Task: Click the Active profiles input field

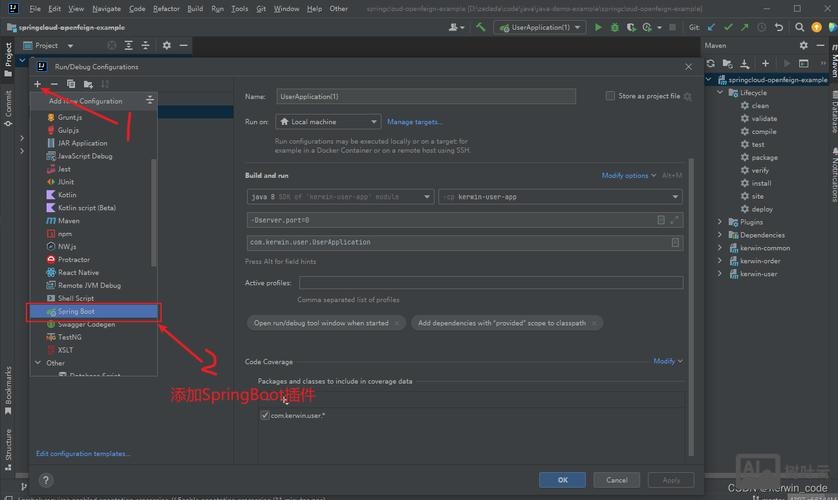Action: pyautogui.click(x=490, y=283)
